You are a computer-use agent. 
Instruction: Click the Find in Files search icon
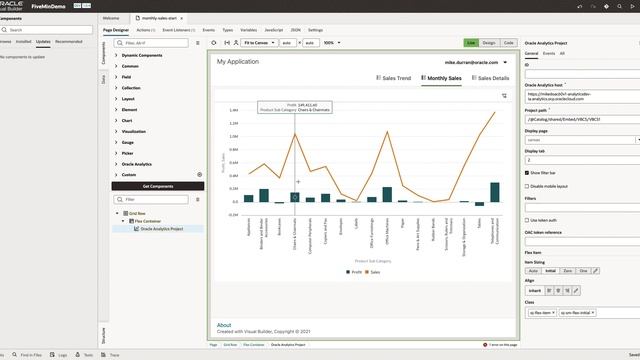coord(15,355)
